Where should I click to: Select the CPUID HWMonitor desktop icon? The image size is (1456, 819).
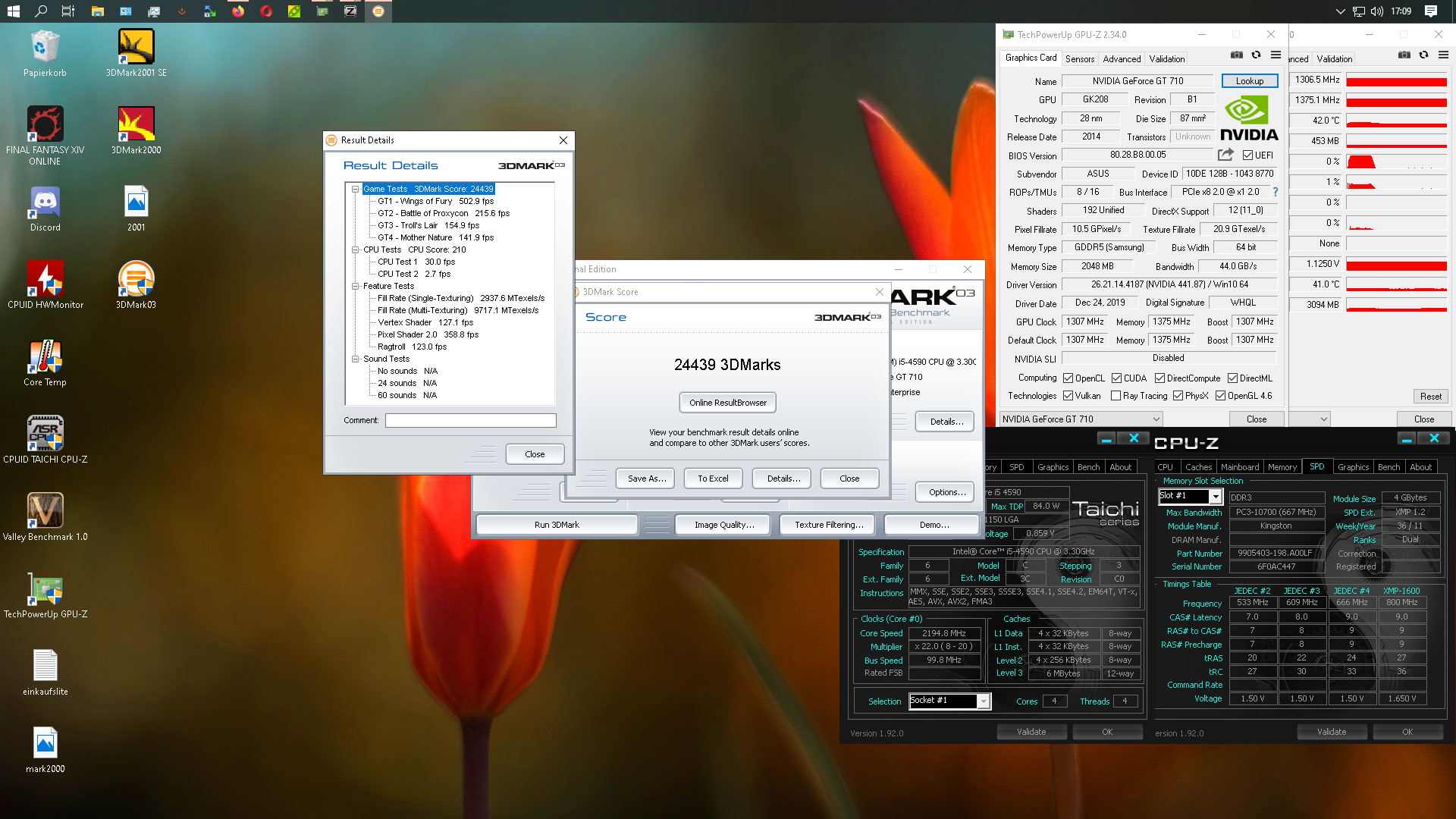coord(45,285)
